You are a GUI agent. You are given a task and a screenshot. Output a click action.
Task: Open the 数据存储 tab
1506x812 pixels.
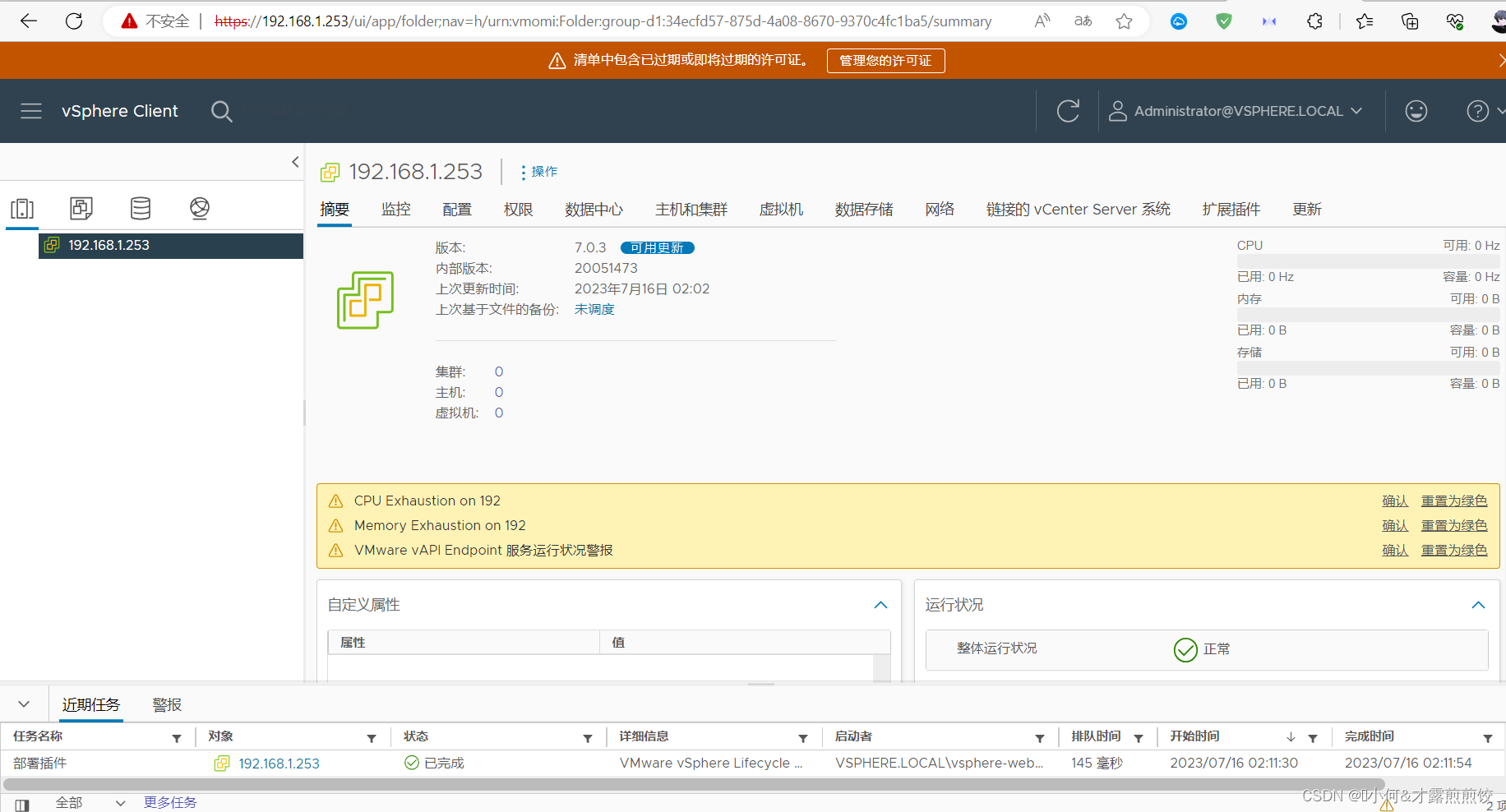click(864, 210)
